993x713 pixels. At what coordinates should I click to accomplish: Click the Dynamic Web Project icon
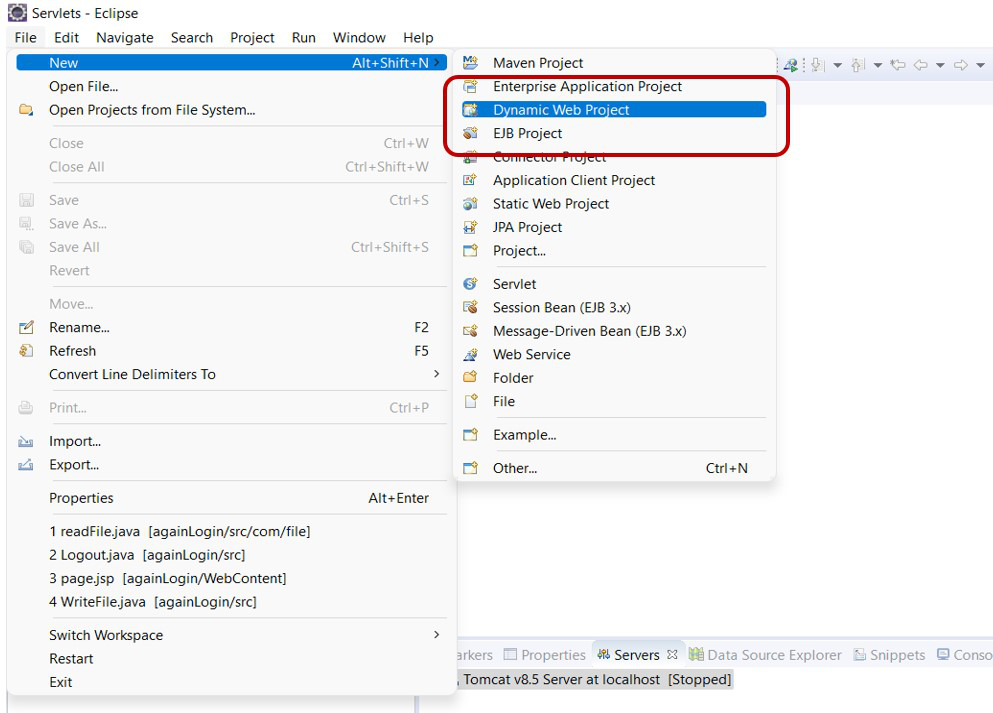tap(470, 110)
